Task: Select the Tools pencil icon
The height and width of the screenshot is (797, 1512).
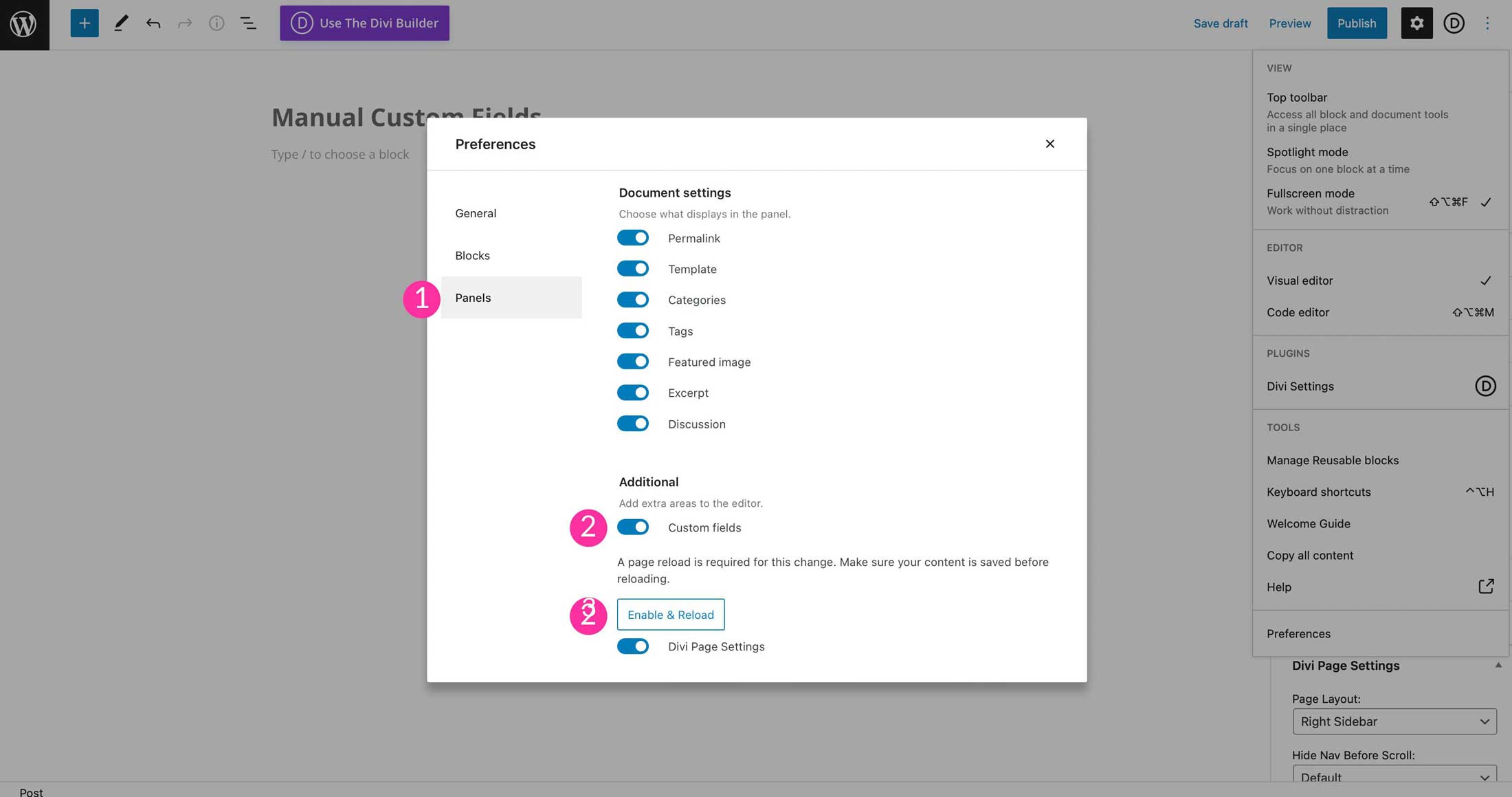Action: click(x=121, y=23)
